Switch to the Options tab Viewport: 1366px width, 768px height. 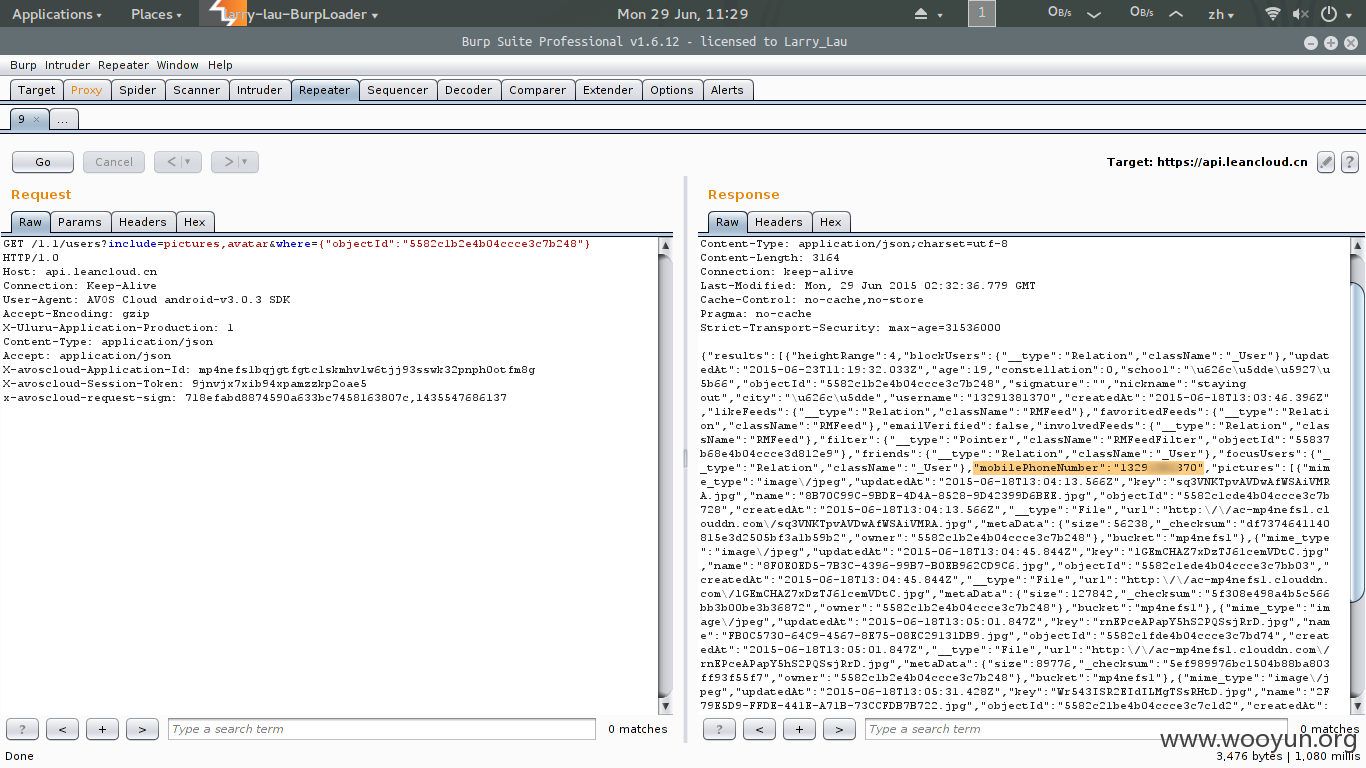pyautogui.click(x=672, y=90)
